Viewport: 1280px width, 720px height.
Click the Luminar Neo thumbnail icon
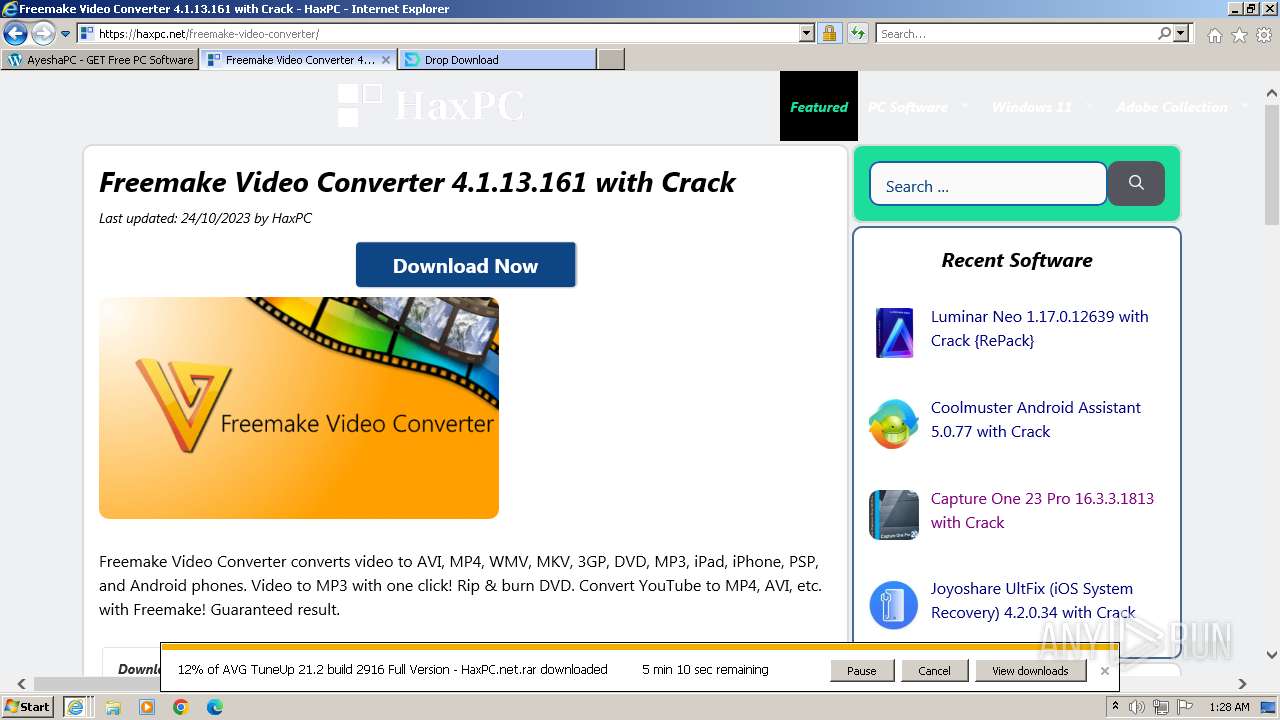point(894,333)
